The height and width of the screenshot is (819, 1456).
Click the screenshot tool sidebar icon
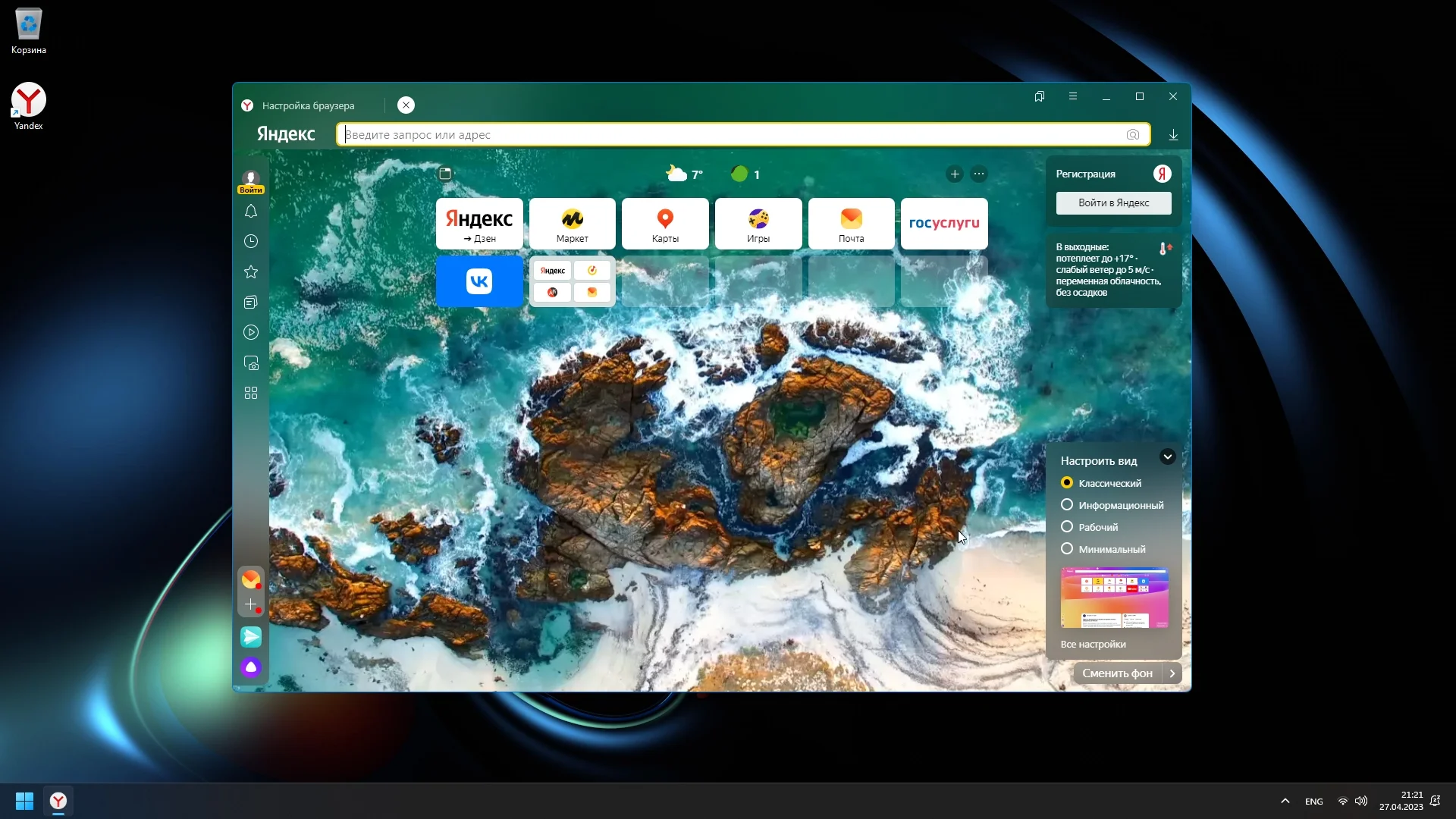click(x=251, y=363)
